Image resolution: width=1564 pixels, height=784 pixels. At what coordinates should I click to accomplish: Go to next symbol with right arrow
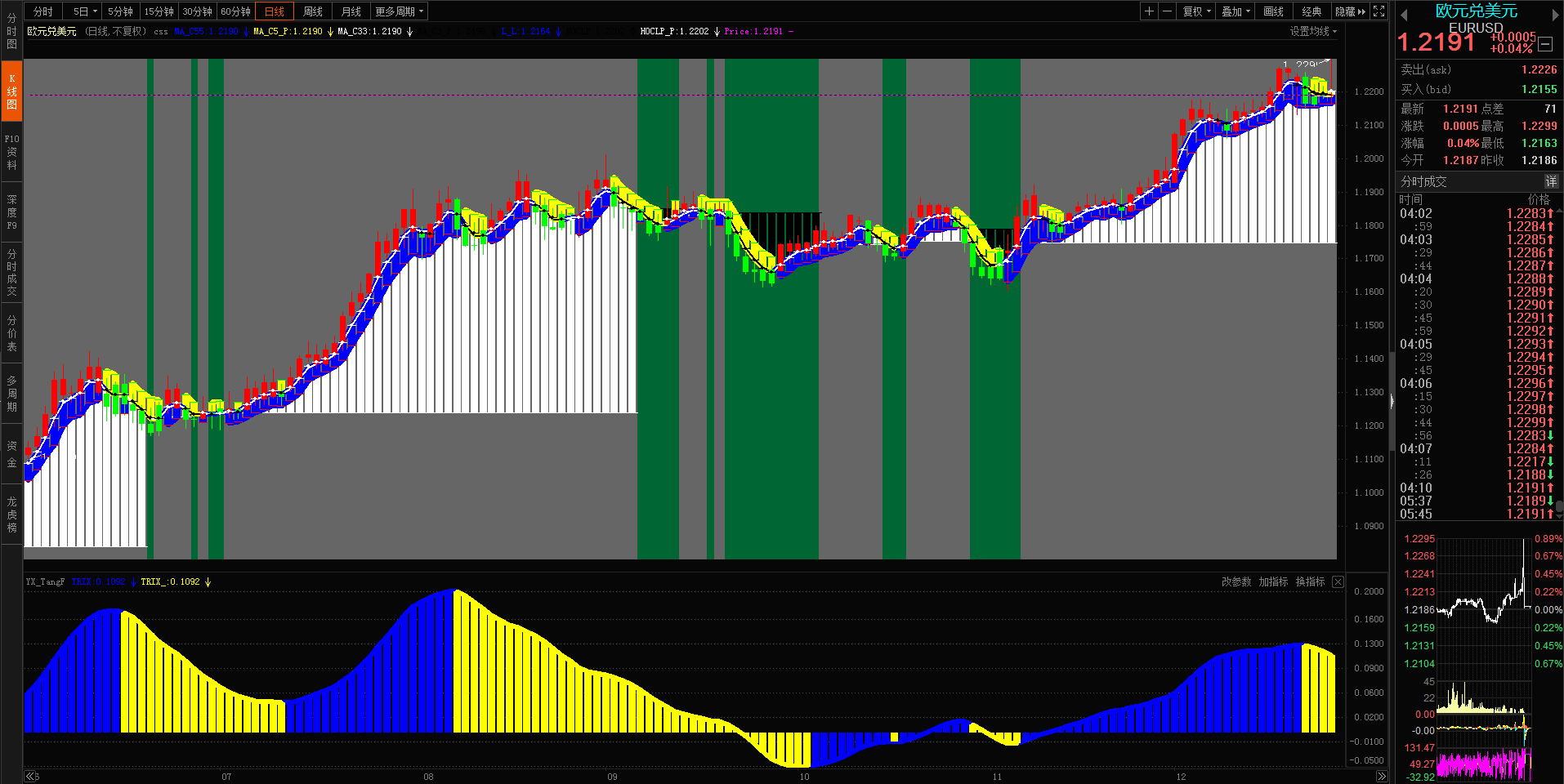pyautogui.click(x=1555, y=14)
